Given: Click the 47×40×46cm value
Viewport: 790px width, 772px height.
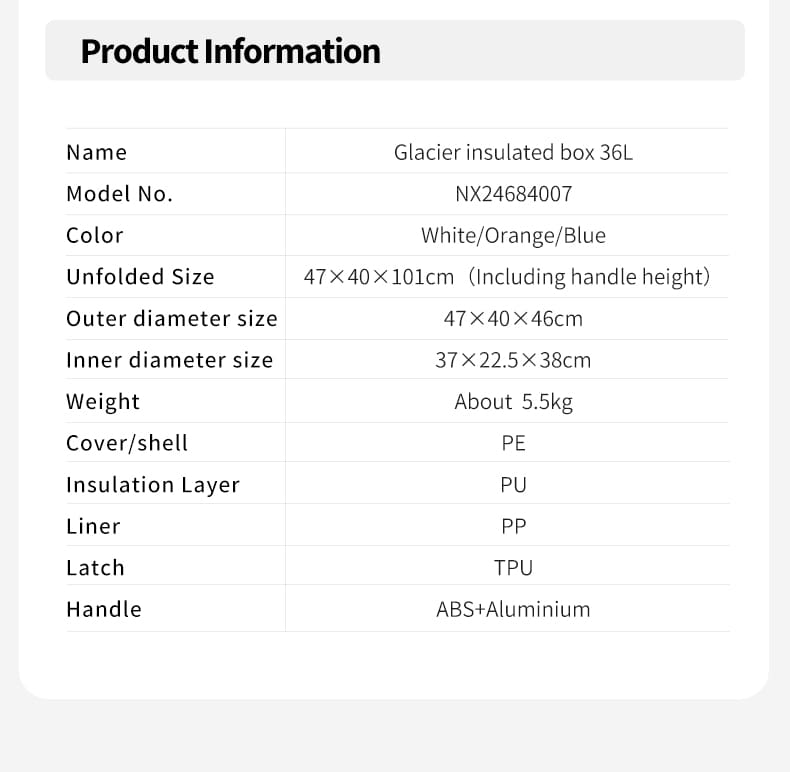Looking at the screenshot, I should (x=513, y=319).
